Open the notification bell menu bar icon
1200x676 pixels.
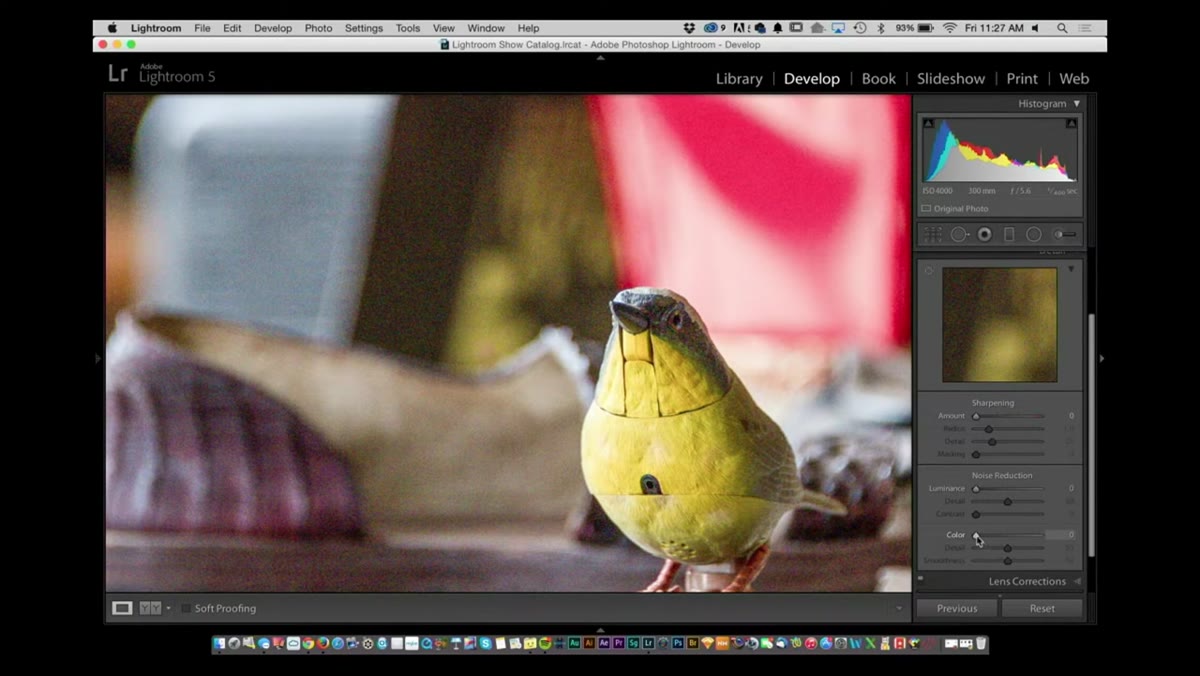(777, 28)
